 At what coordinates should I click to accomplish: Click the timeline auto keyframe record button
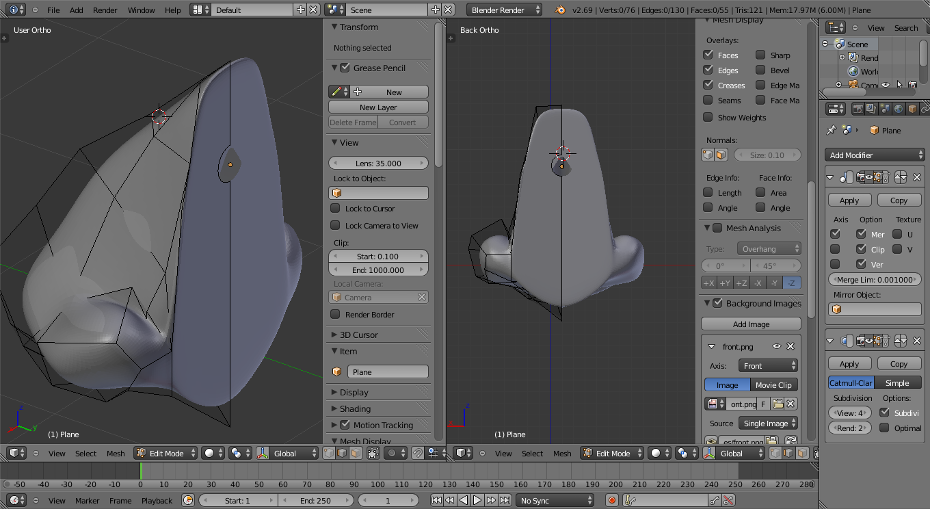click(x=611, y=500)
